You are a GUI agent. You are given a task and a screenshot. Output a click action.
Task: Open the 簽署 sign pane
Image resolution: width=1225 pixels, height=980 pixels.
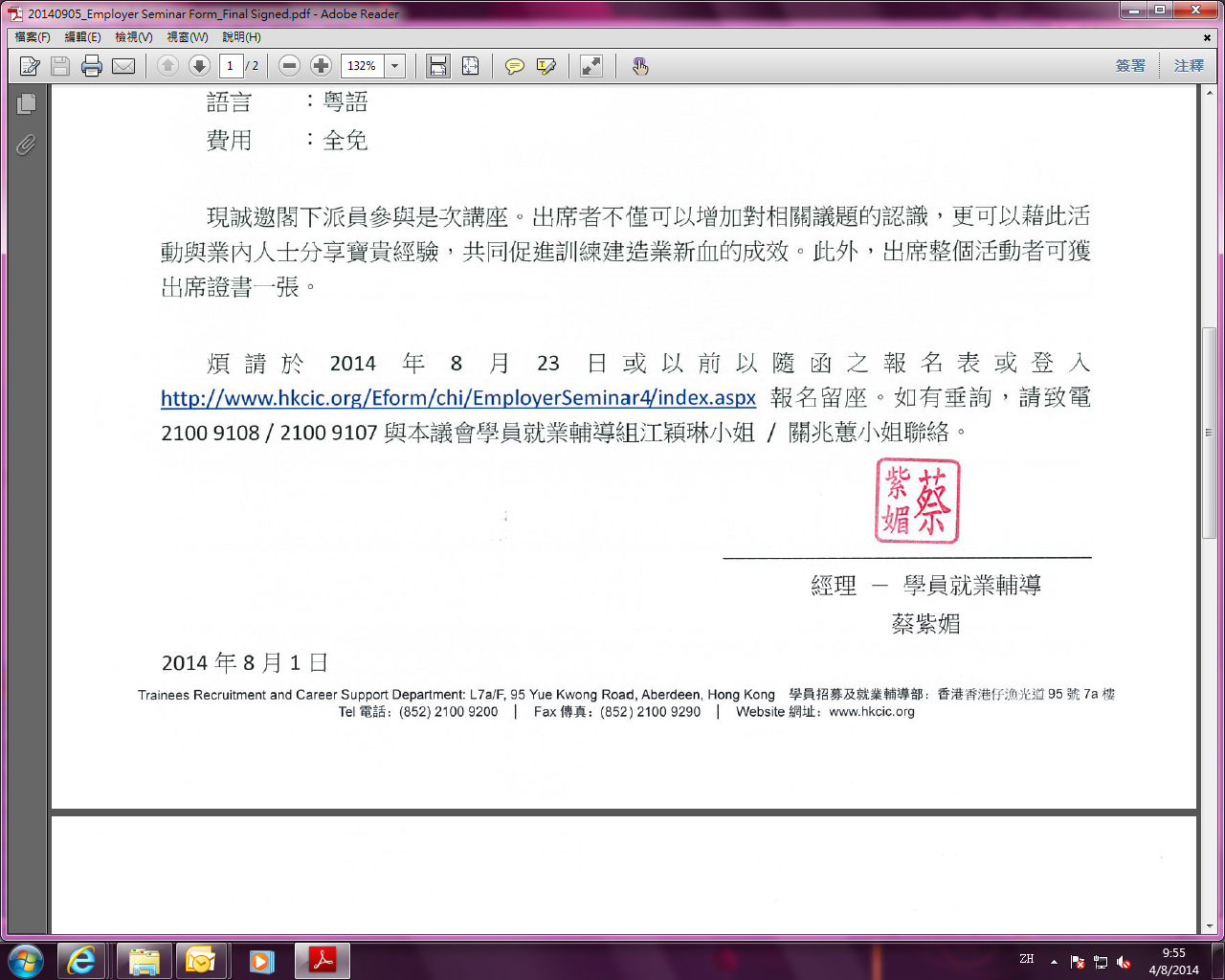pyautogui.click(x=1130, y=66)
